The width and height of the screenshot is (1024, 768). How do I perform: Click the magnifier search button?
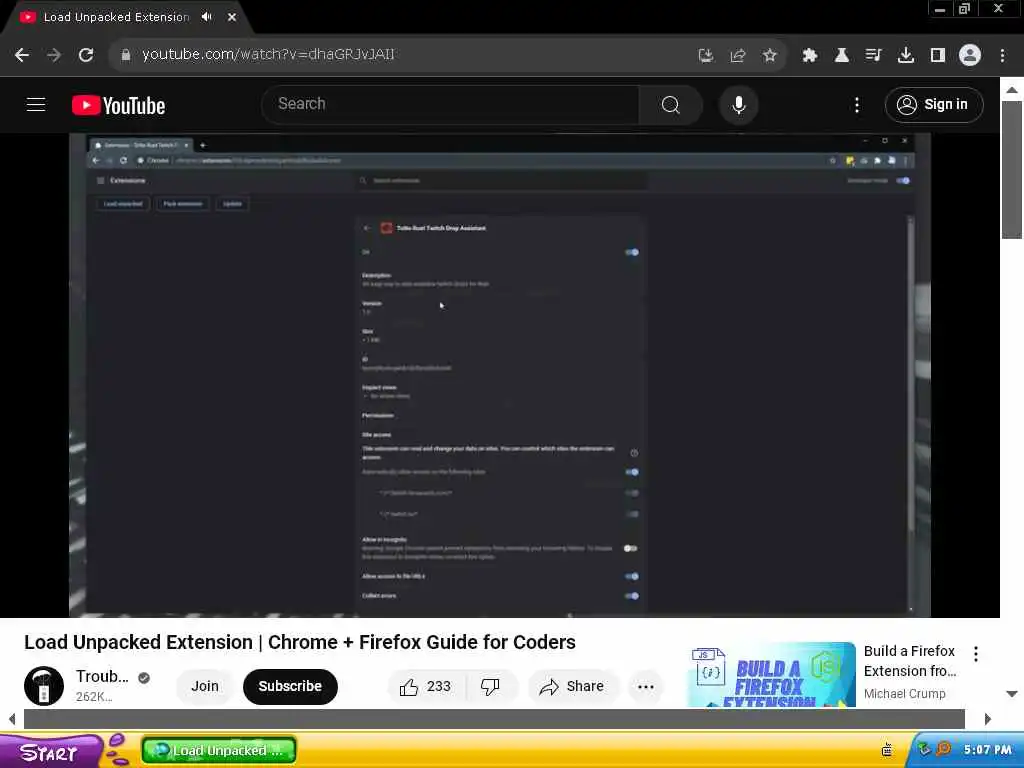[671, 104]
